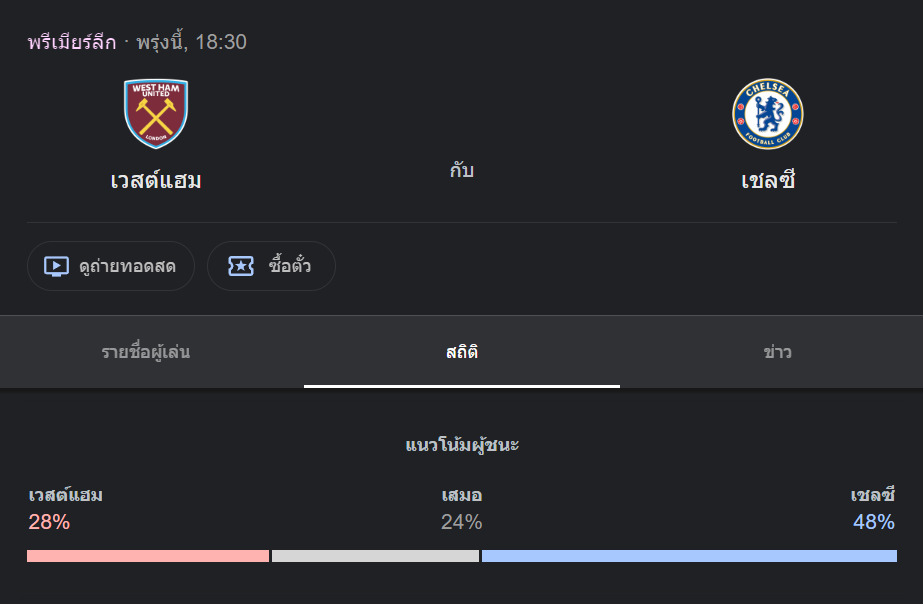The width and height of the screenshot is (923, 604).
Task: Click the West Ham United crest logo
Action: click(x=156, y=114)
